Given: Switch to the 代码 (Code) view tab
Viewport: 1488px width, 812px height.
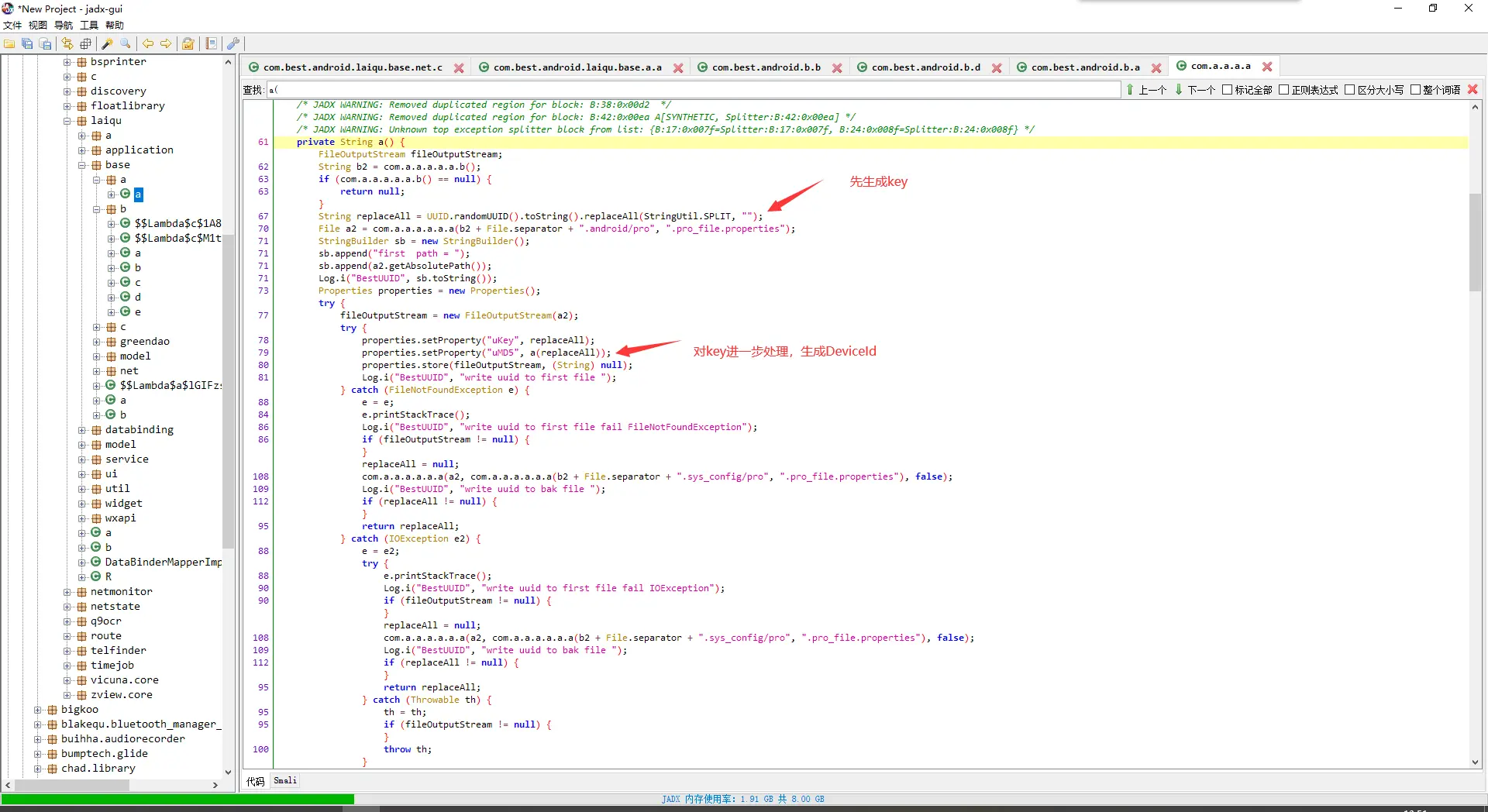Looking at the screenshot, I should (256, 781).
